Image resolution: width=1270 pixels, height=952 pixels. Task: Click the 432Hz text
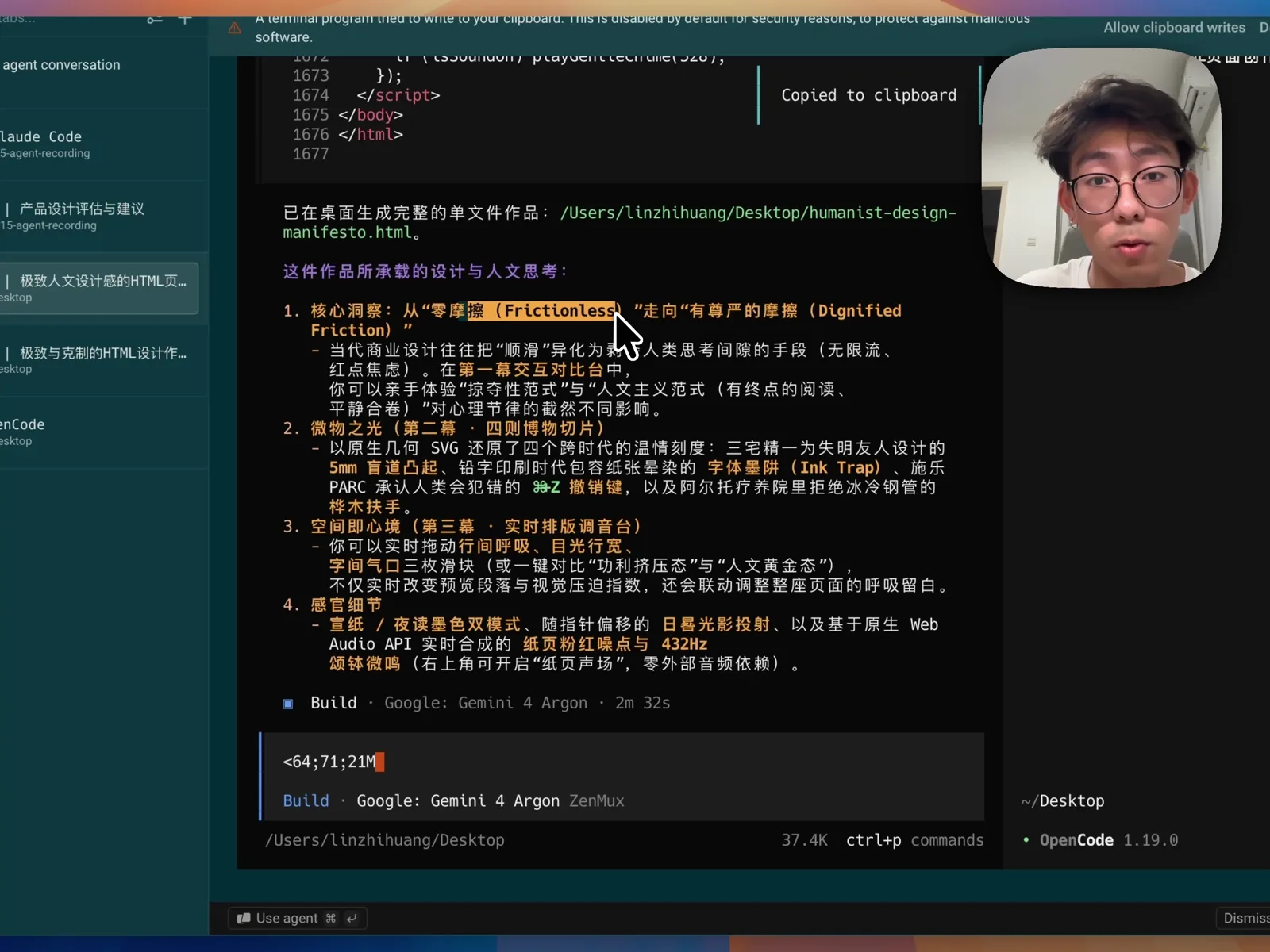[684, 644]
